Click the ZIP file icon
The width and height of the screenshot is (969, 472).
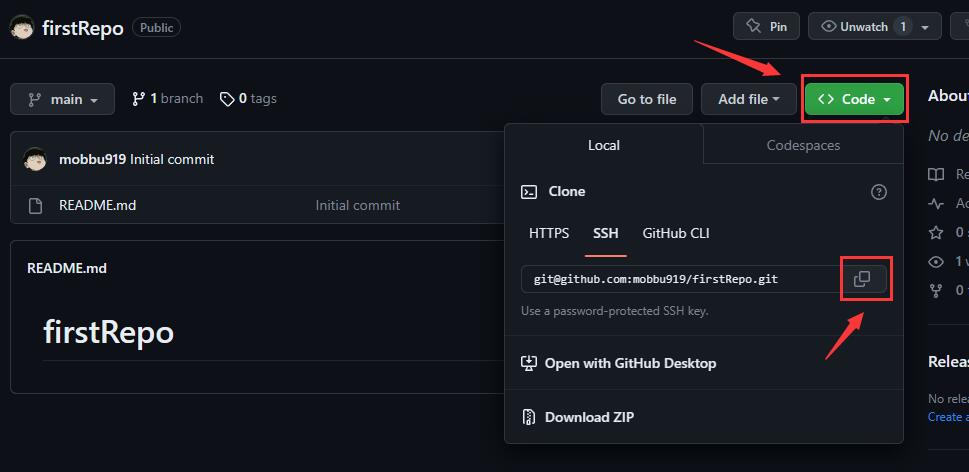(529, 417)
